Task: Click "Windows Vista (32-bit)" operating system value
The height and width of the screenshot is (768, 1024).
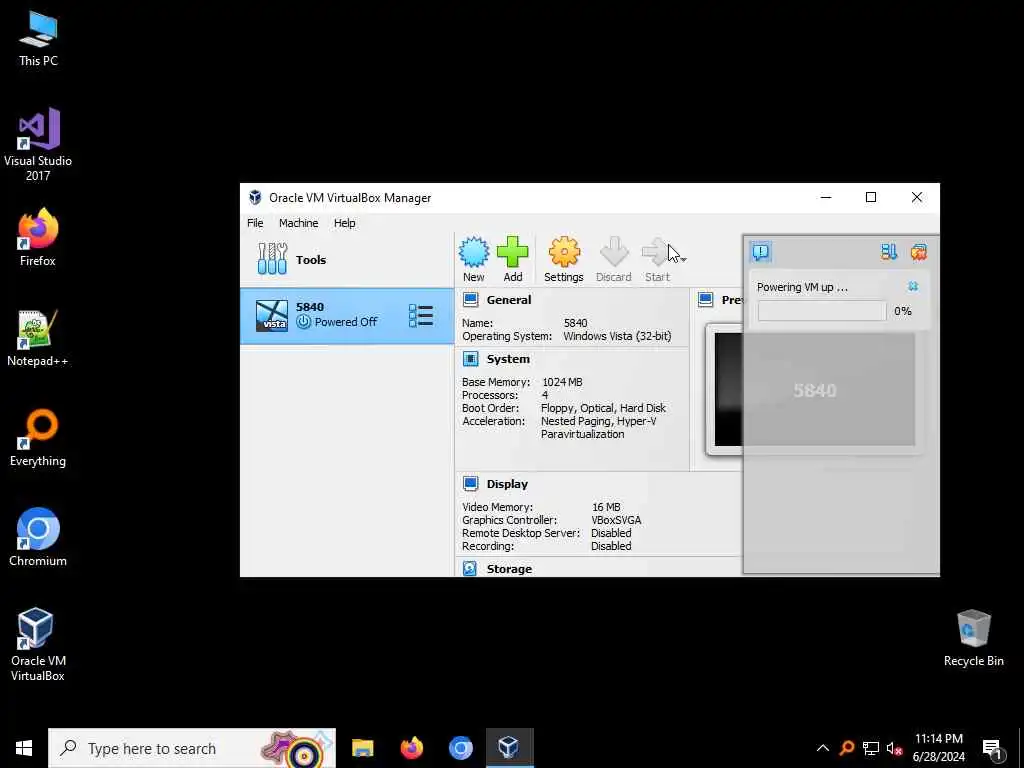Action: coord(617,336)
